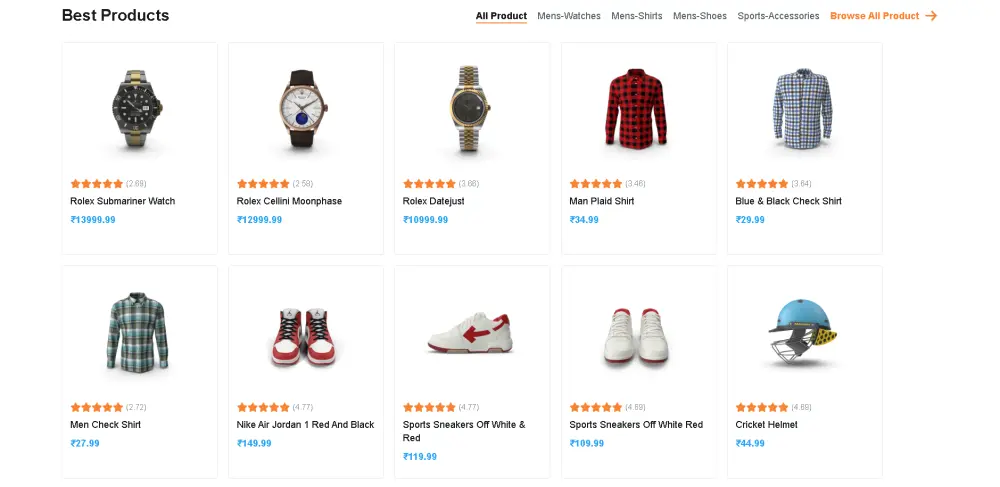Click star rating of Rolex Submariner Watch
The width and height of the screenshot is (1000, 487).
click(x=97, y=184)
